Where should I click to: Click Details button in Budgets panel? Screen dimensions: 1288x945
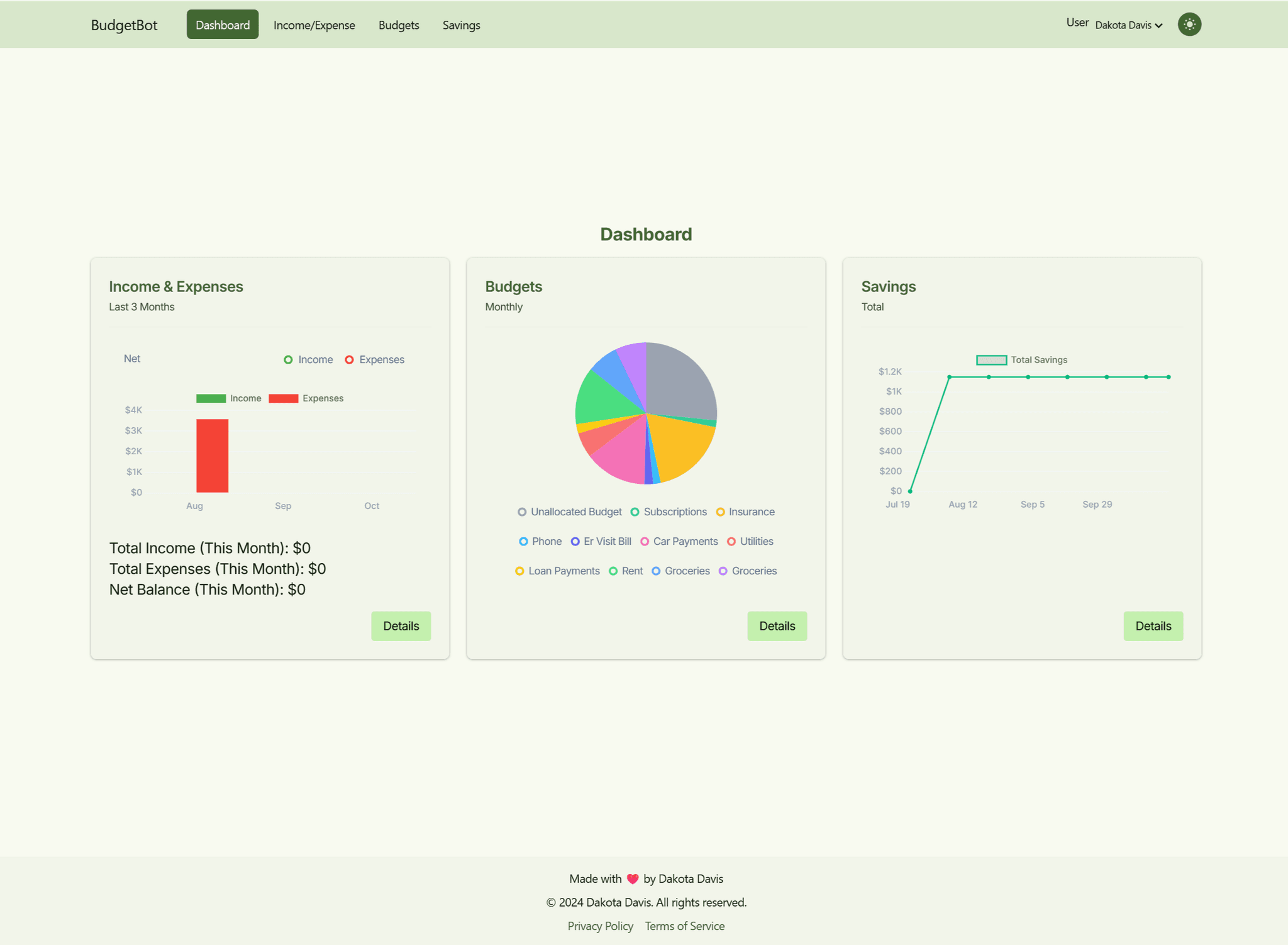(778, 626)
